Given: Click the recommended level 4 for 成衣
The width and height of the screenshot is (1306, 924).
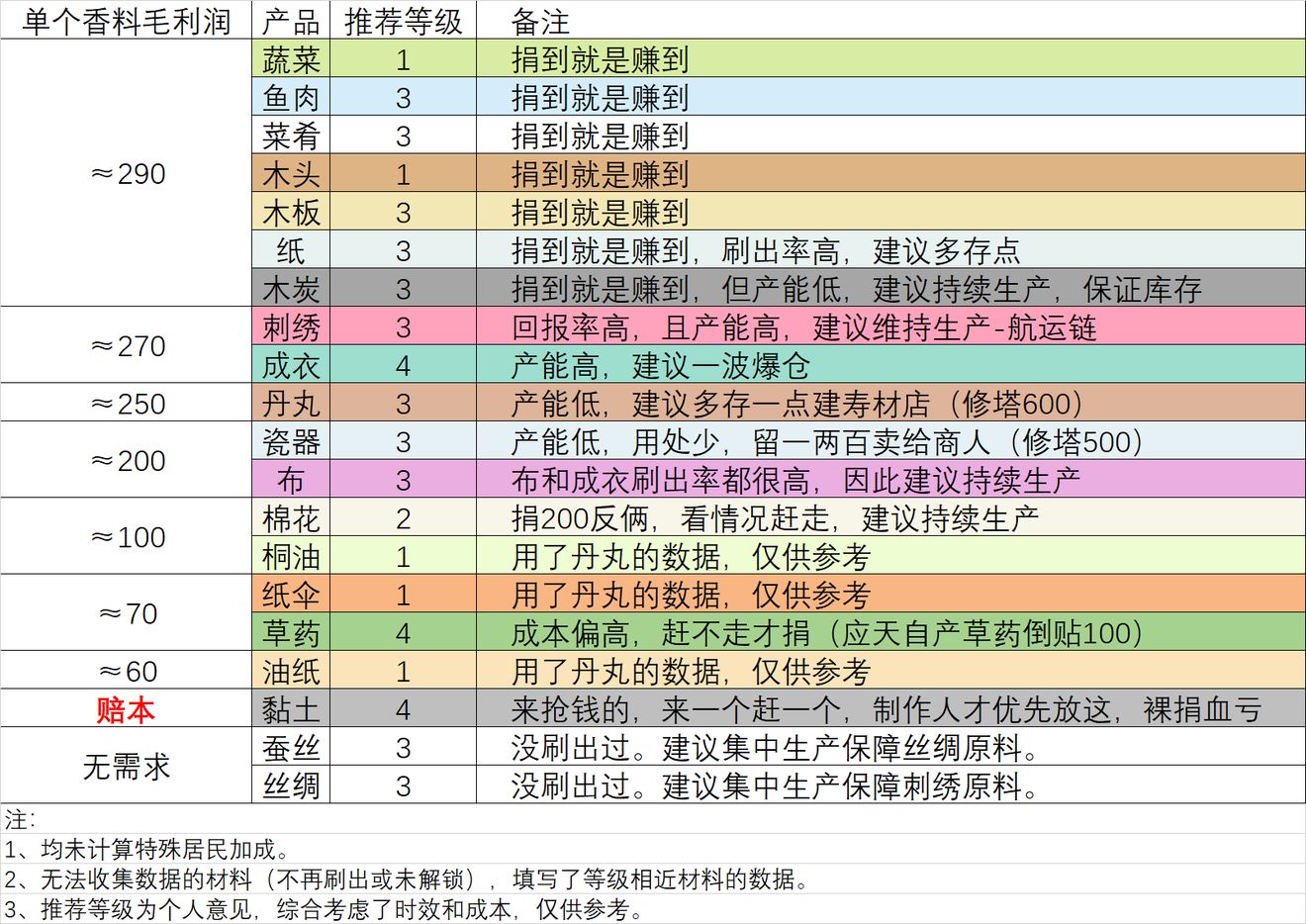Looking at the screenshot, I should coord(404,365).
